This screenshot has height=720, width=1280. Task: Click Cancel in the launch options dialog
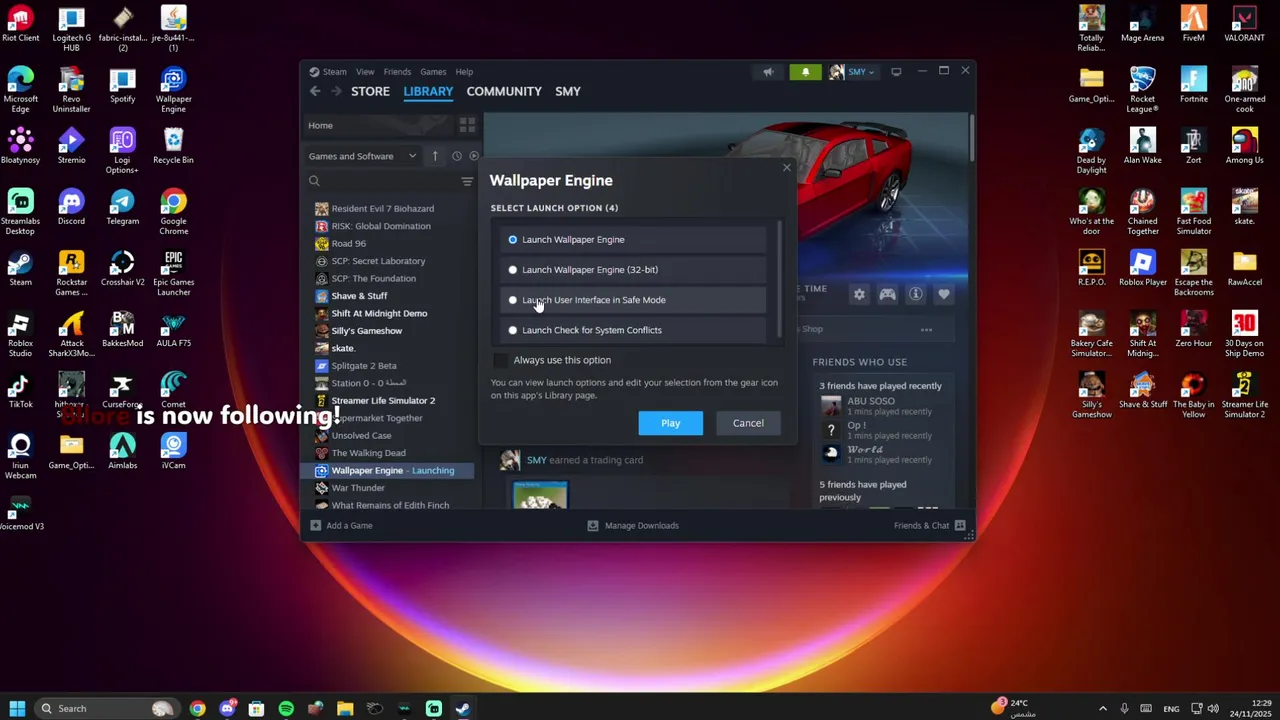[x=748, y=423]
